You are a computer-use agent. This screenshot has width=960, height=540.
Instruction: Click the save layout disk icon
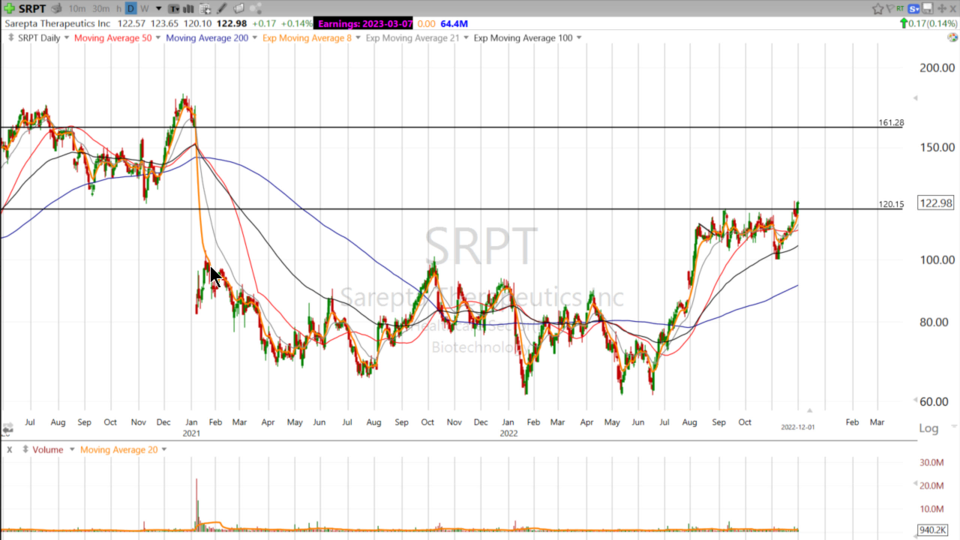(928, 9)
